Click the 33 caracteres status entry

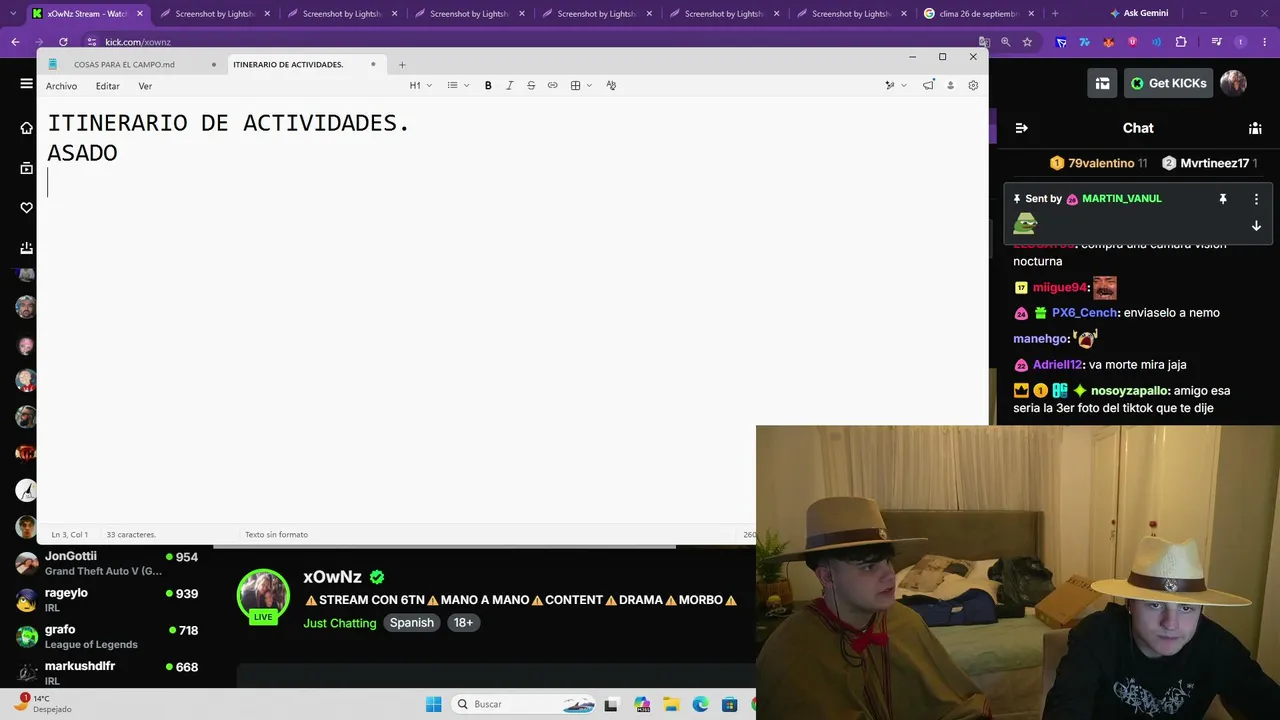click(131, 535)
